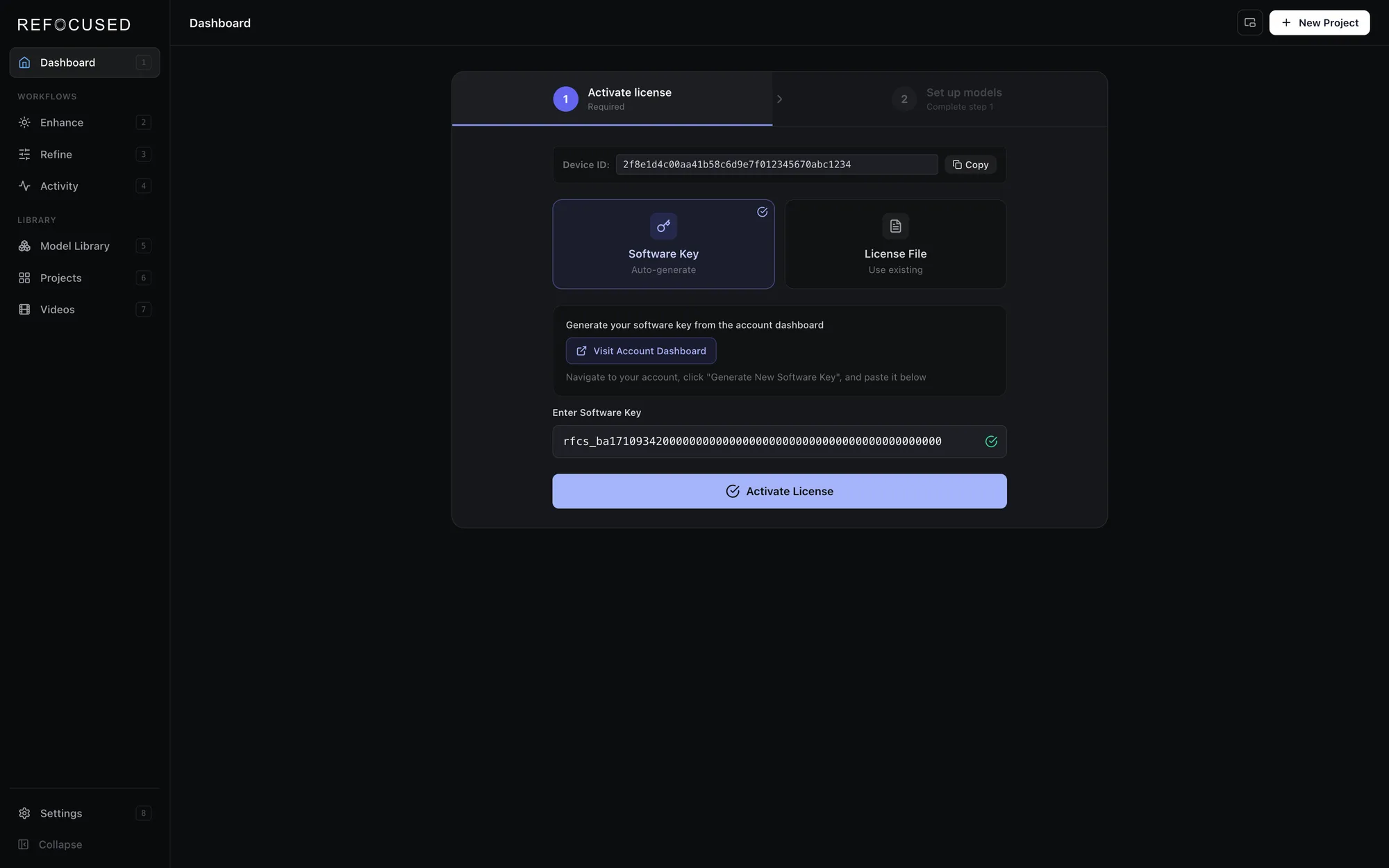This screenshot has height=868, width=1389.
Task: Open the Videos section
Action: tap(85, 310)
